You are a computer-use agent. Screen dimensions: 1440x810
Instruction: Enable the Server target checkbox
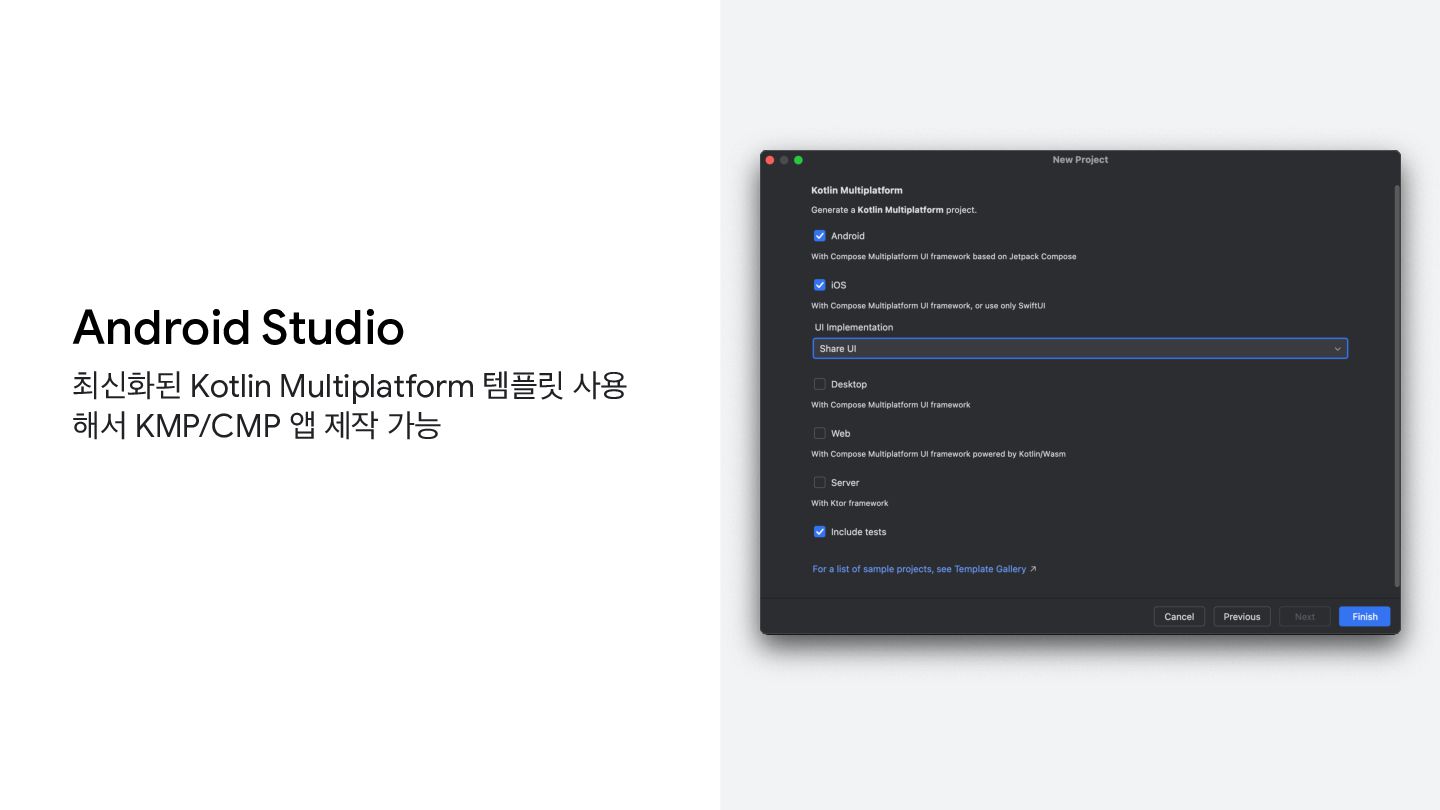820,482
